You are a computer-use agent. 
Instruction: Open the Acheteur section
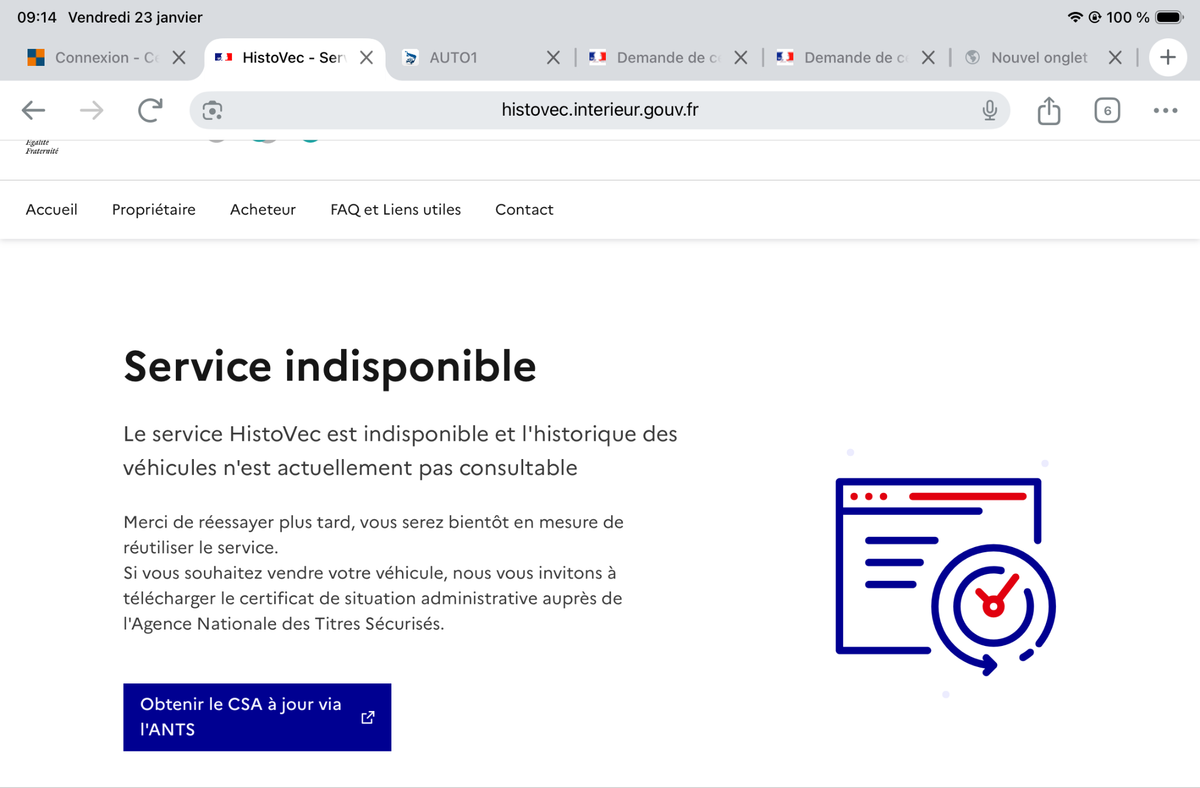point(263,209)
